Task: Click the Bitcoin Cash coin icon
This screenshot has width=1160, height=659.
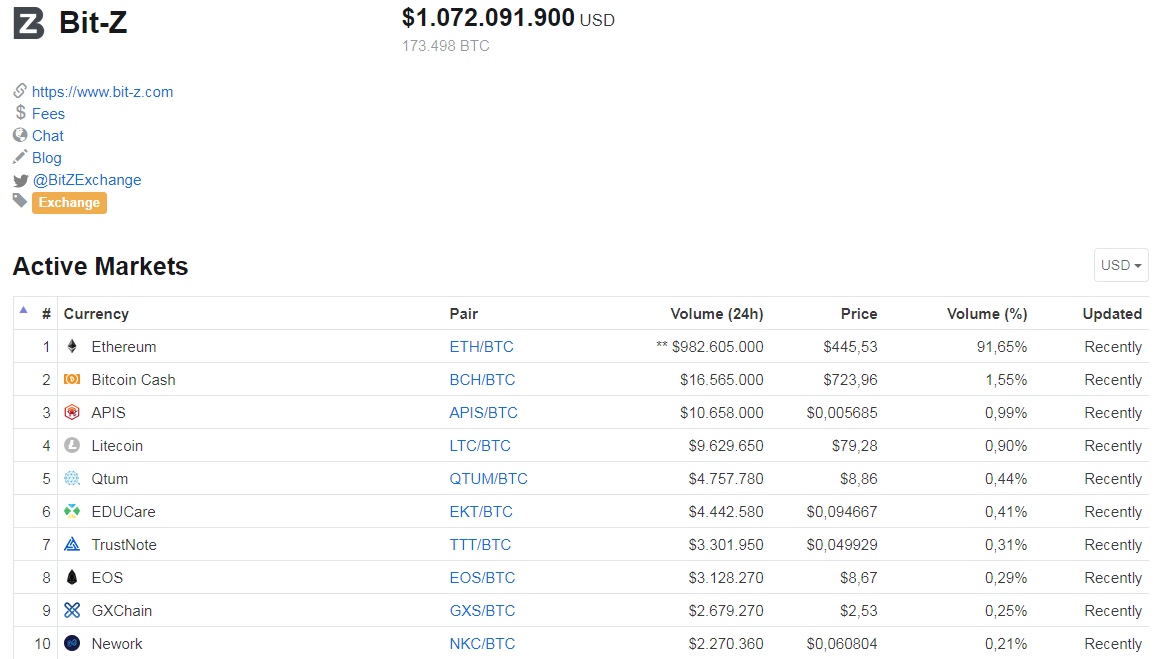Action: [x=72, y=379]
